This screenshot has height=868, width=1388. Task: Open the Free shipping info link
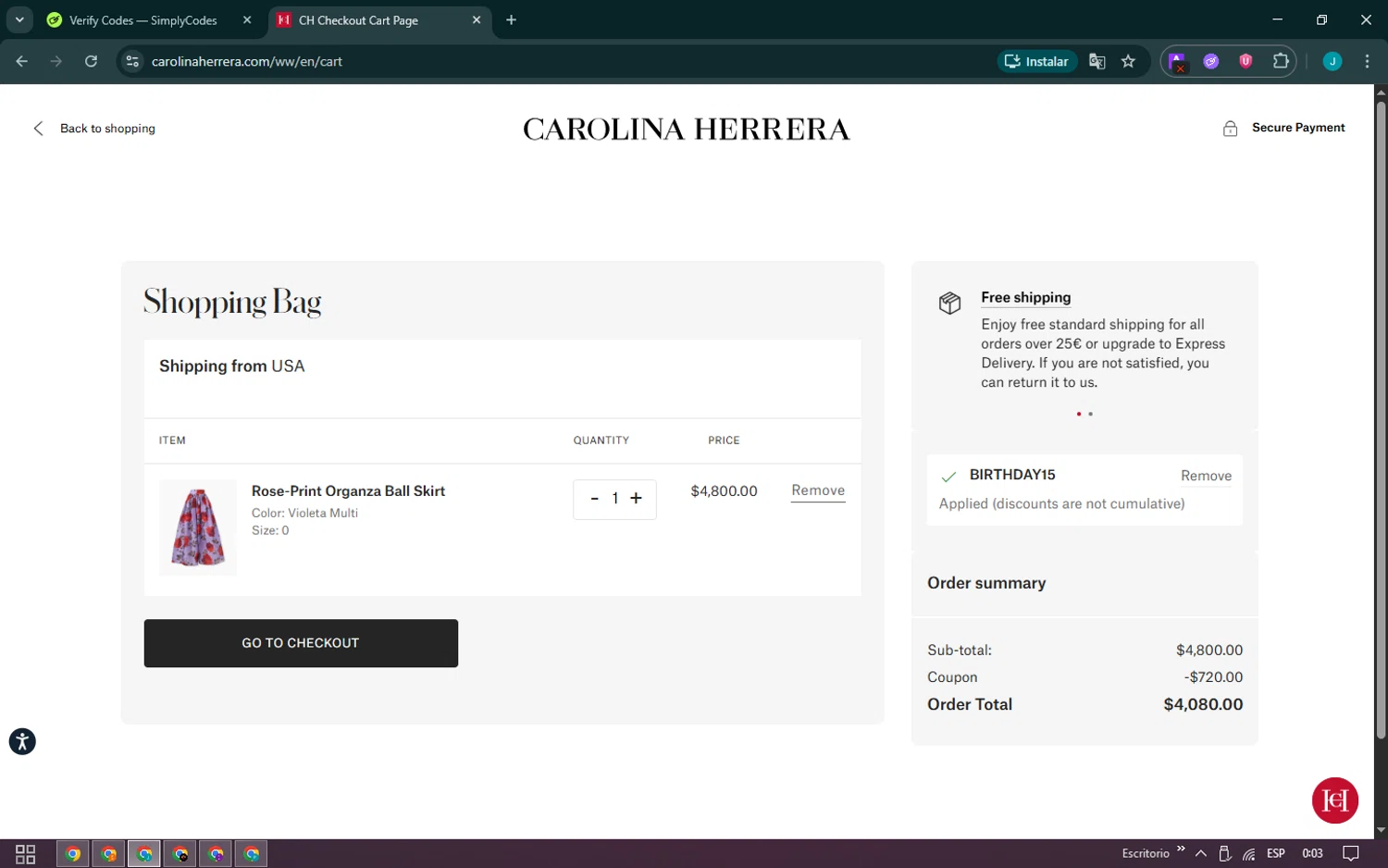[x=1025, y=297]
